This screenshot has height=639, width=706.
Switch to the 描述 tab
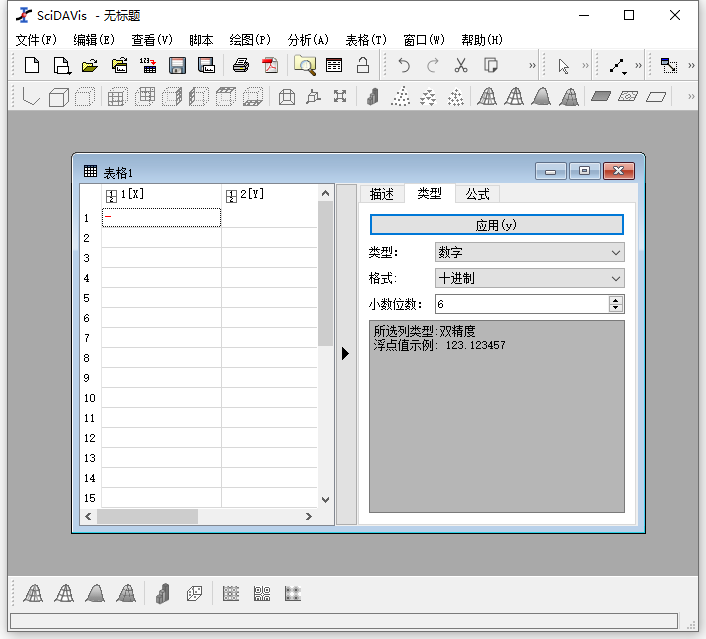pos(382,194)
